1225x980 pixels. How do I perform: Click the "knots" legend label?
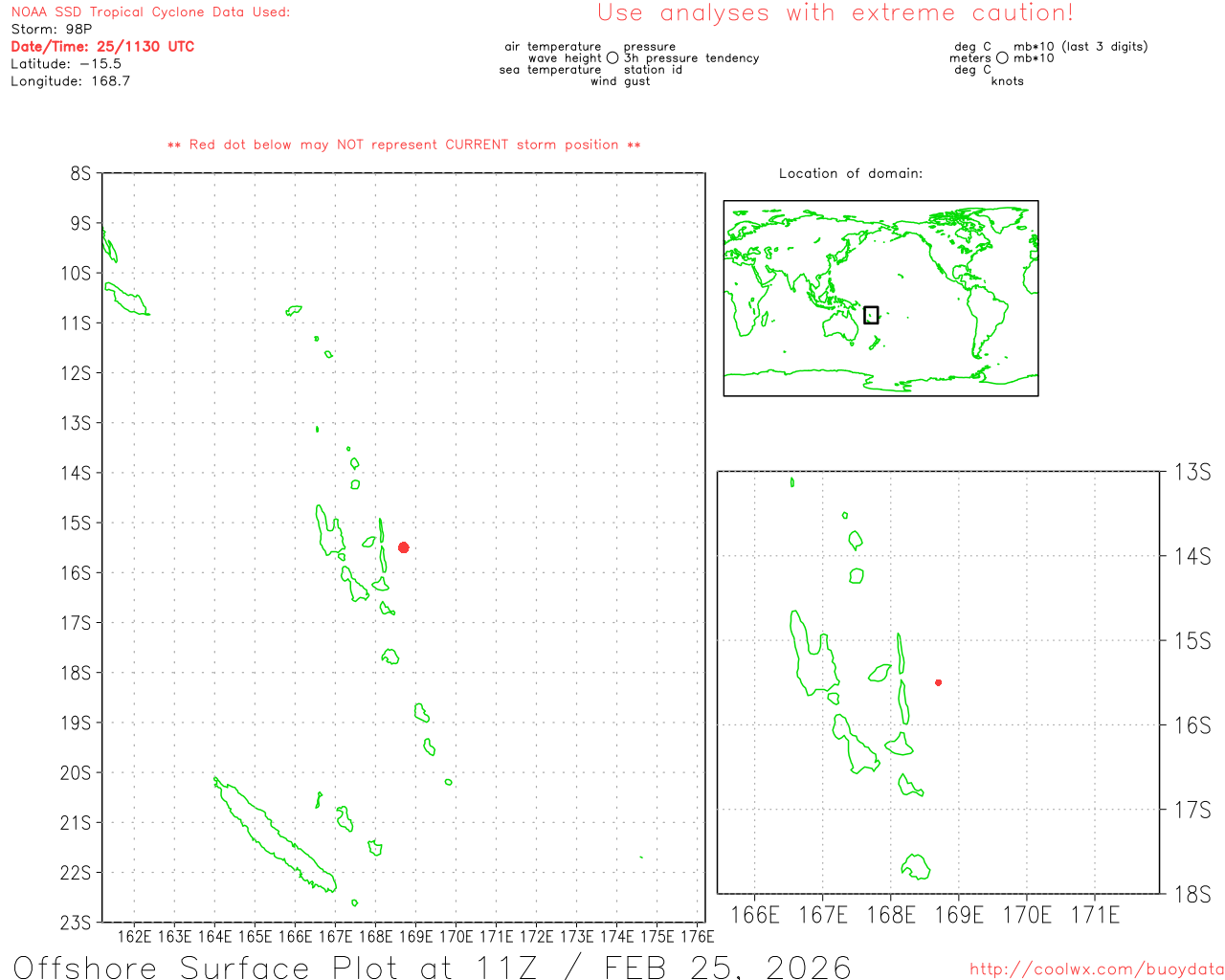point(1007,81)
